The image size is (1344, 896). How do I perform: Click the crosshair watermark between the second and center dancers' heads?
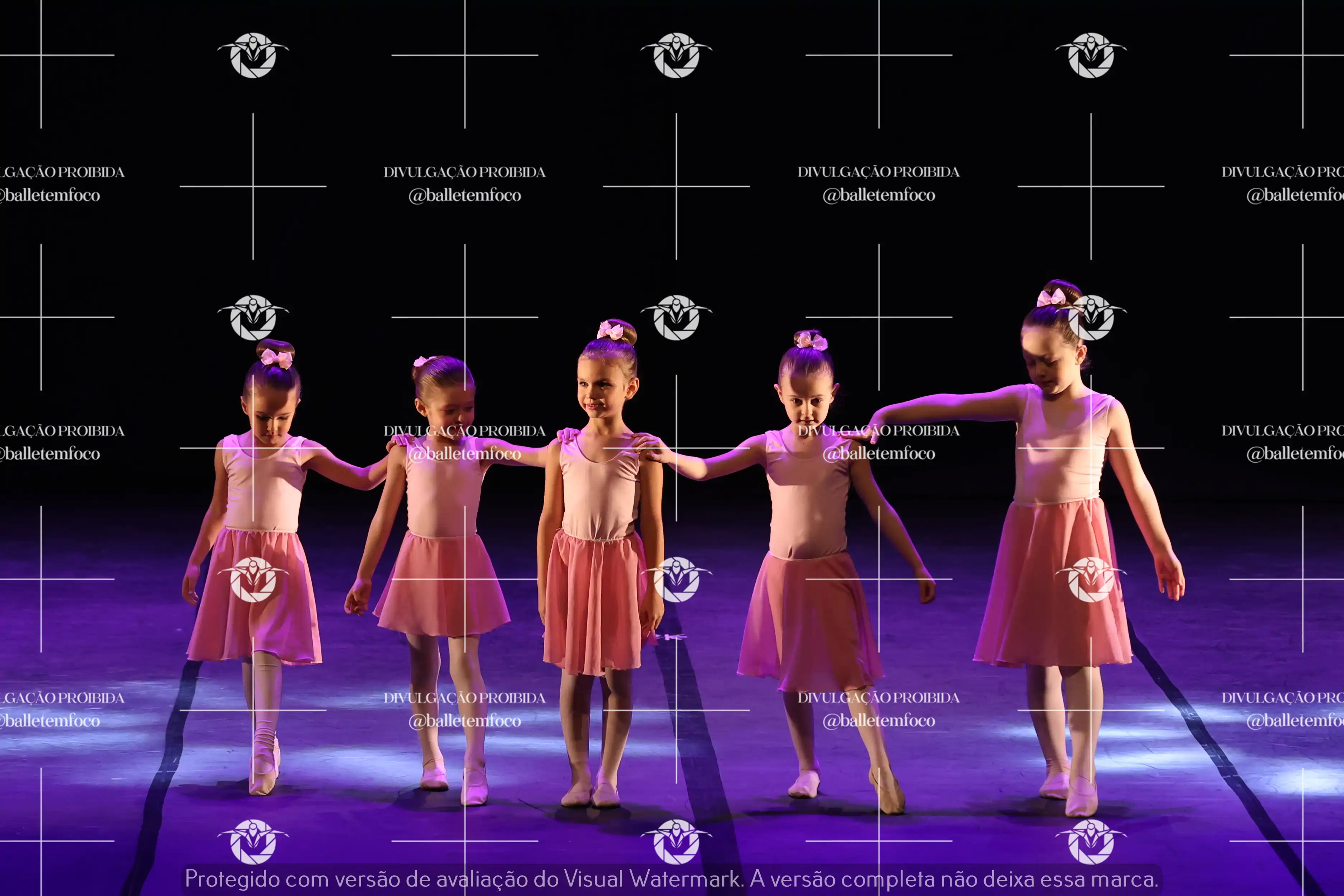click(x=465, y=317)
